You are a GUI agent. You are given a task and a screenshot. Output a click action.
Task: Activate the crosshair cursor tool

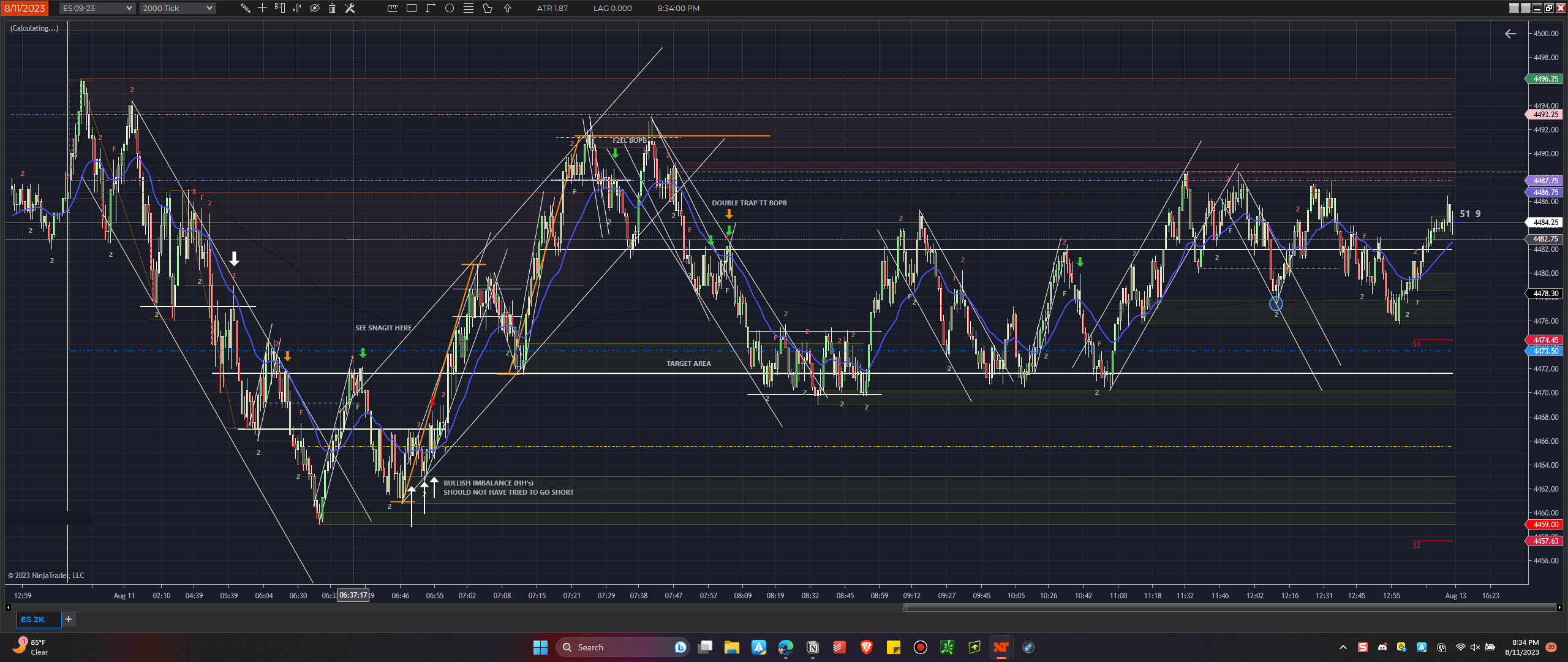(262, 8)
